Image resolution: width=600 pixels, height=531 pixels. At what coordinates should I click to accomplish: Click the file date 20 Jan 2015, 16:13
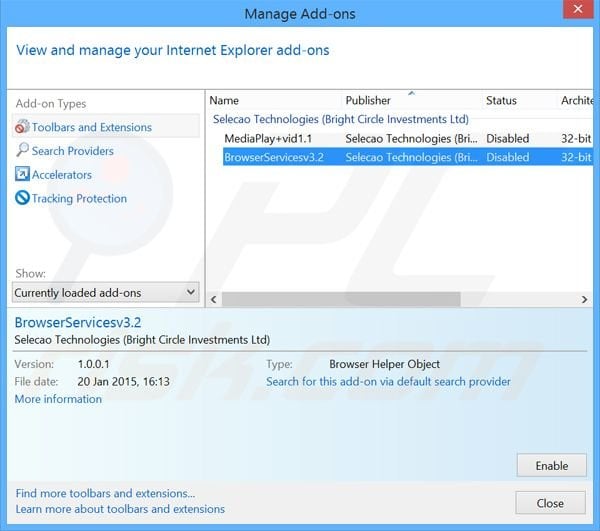(123, 382)
